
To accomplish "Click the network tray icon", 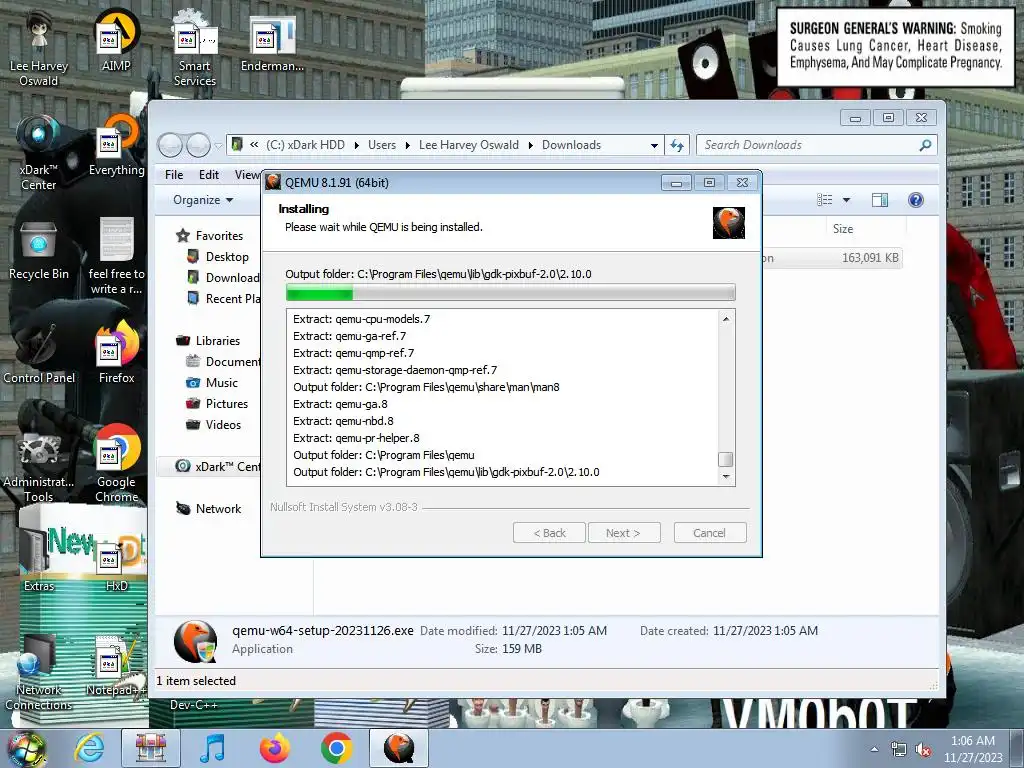I will click(899, 750).
